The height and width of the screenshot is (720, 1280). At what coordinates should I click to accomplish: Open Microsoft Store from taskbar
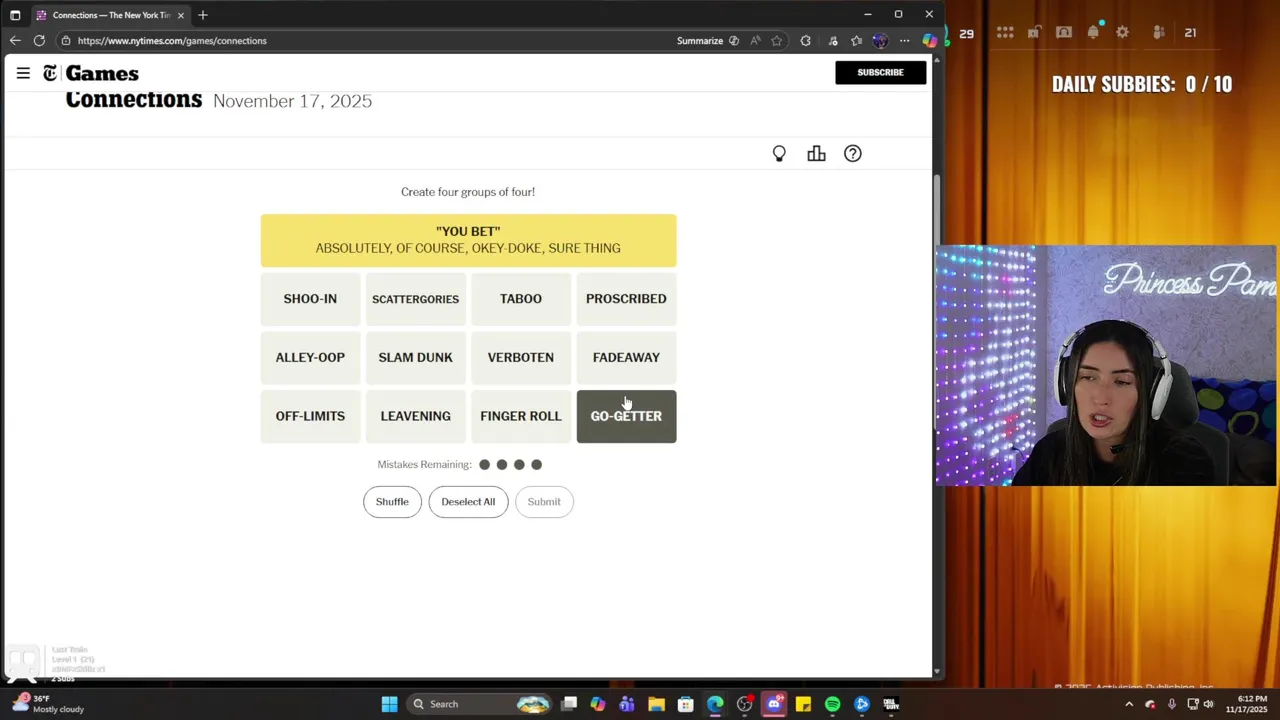point(686,704)
